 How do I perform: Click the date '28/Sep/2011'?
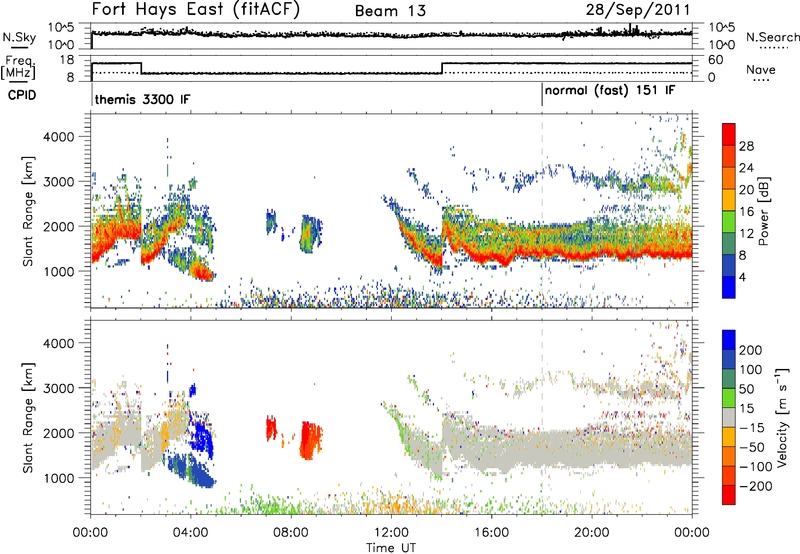point(637,9)
